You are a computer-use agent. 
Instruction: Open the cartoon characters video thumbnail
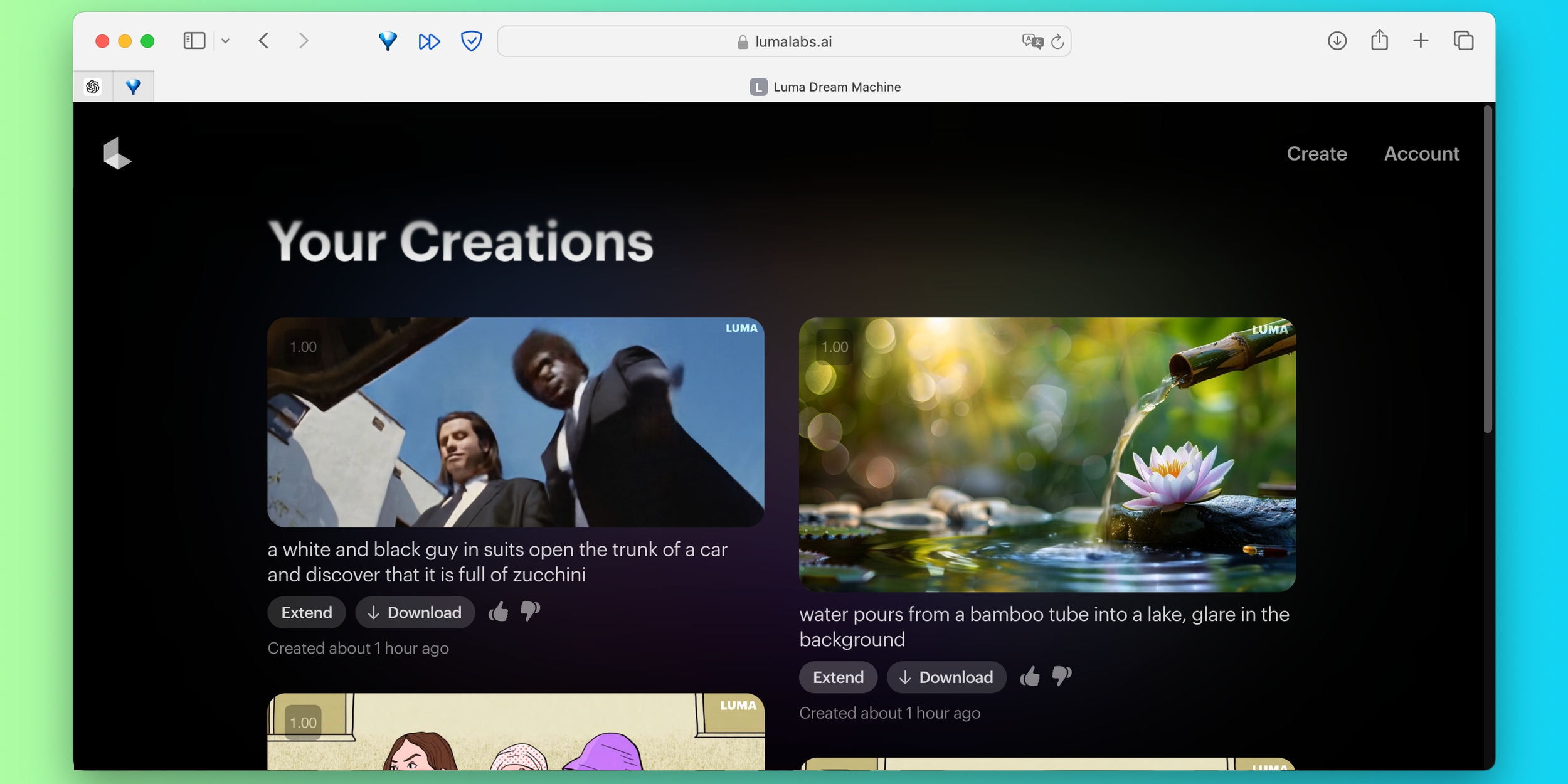coord(516,731)
